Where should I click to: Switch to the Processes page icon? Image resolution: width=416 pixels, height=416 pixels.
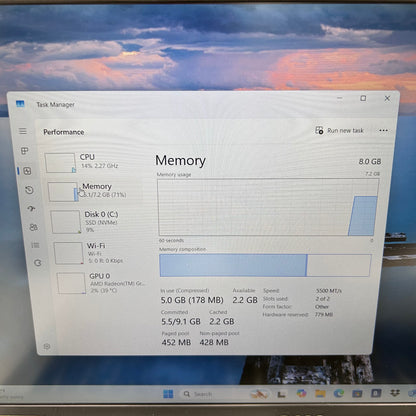pos(25,151)
